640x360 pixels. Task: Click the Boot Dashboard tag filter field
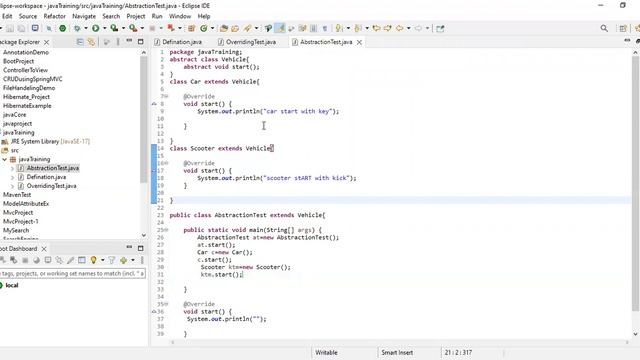pos(73,273)
